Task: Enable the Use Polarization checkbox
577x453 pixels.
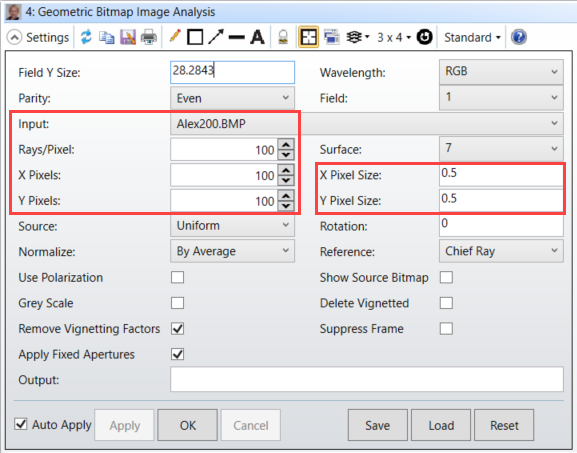Action: point(177,277)
